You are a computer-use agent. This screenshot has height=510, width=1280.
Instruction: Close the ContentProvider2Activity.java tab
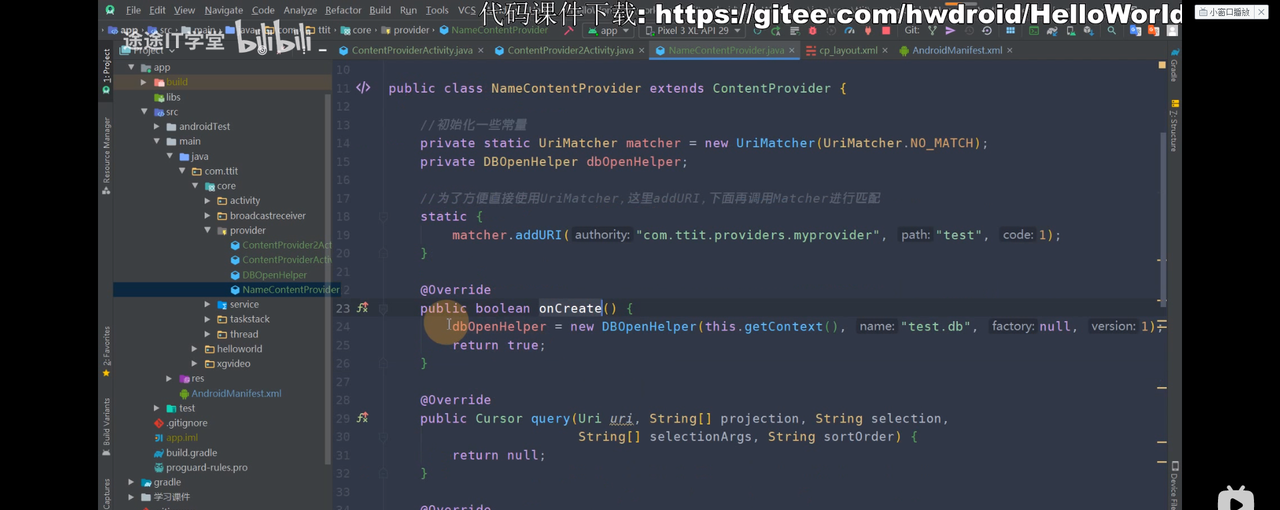[640, 50]
